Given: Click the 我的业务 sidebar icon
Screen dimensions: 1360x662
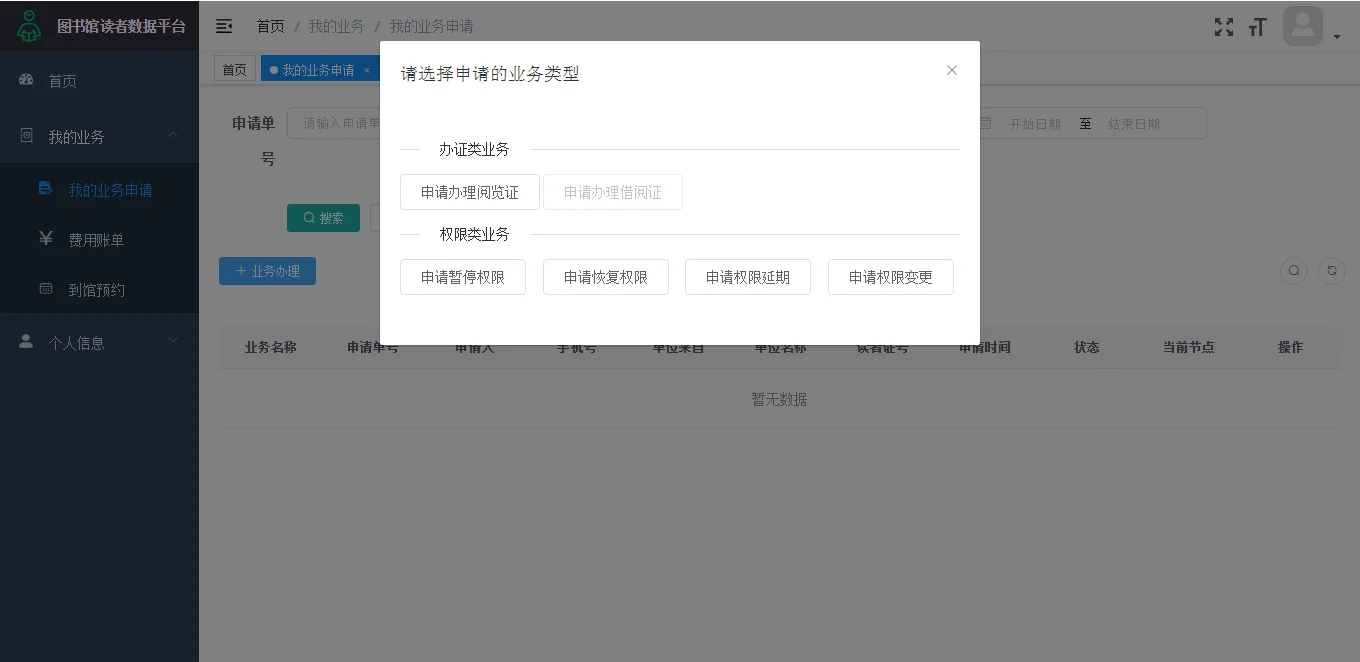Looking at the screenshot, I should [x=27, y=135].
